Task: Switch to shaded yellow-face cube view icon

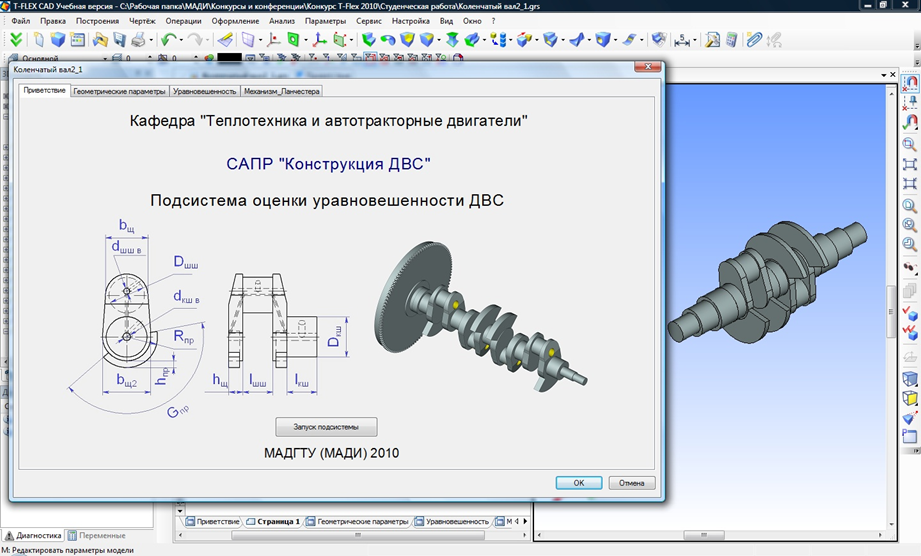Action: click(909, 398)
